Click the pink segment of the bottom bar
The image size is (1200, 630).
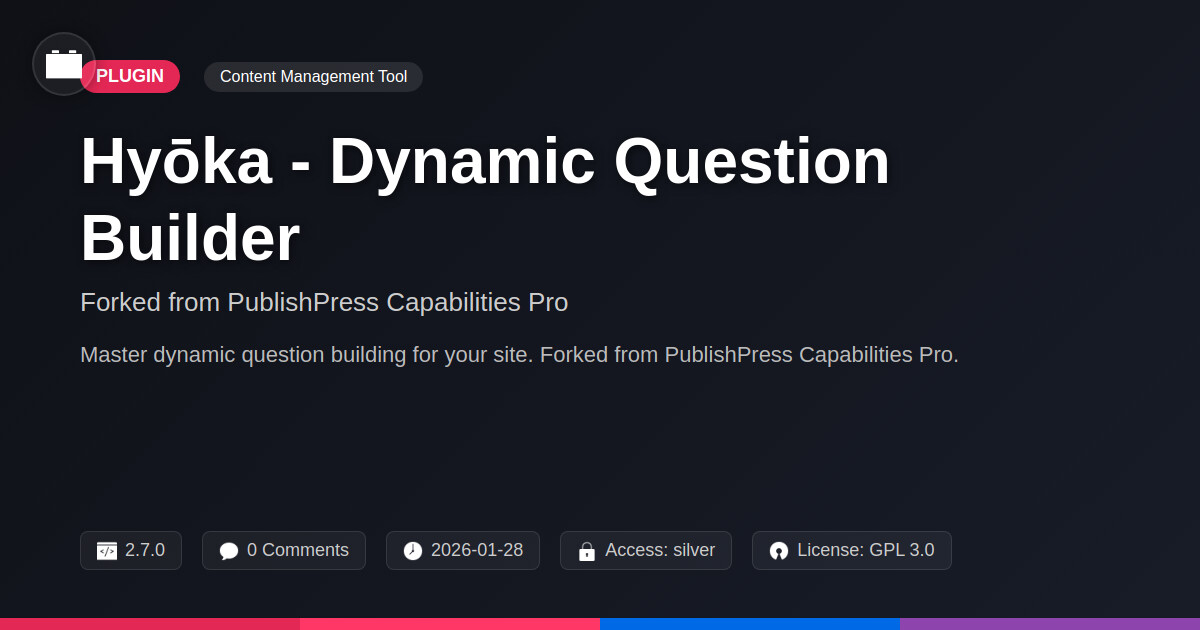[x=450, y=624]
